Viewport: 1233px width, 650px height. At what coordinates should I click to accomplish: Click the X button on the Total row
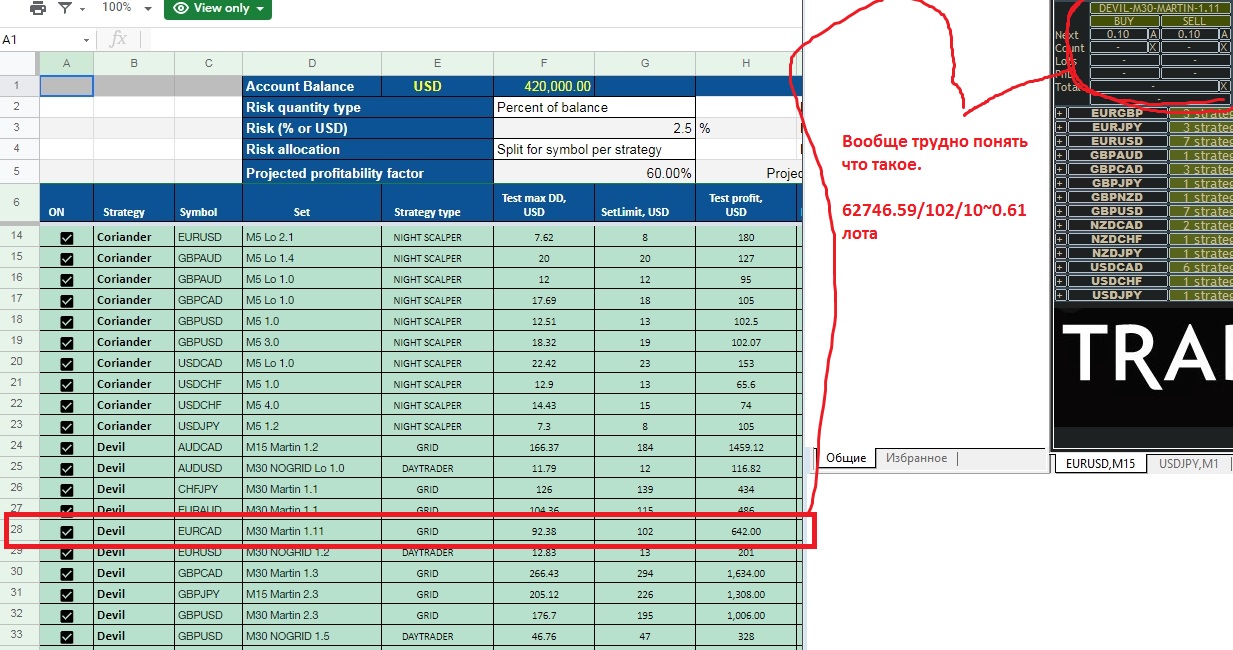1225,86
